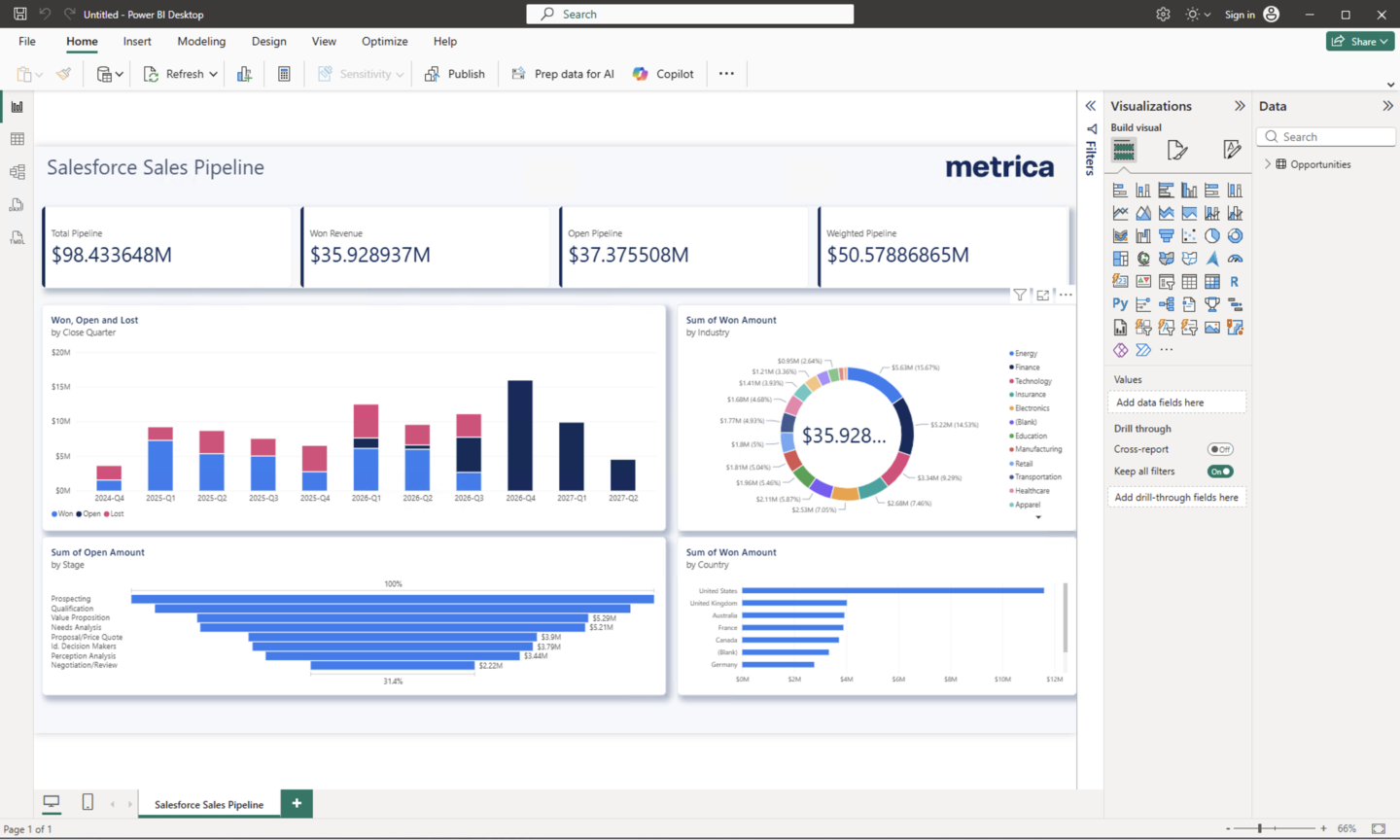Viewport: 1400px width, 840px height.
Task: Pick the donut chart visualization icon
Action: click(1235, 236)
